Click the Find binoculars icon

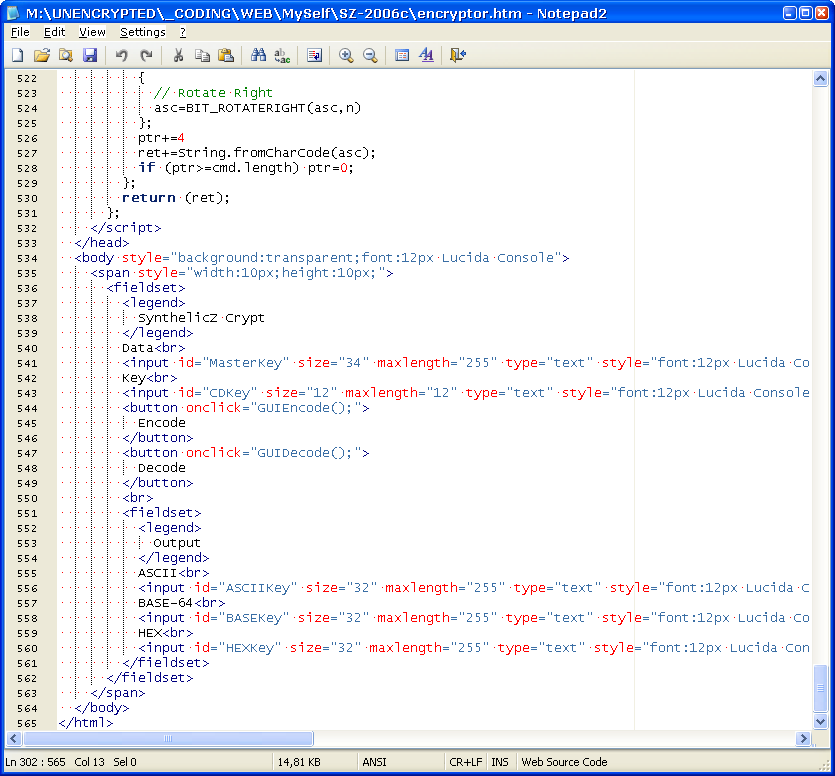(x=258, y=55)
